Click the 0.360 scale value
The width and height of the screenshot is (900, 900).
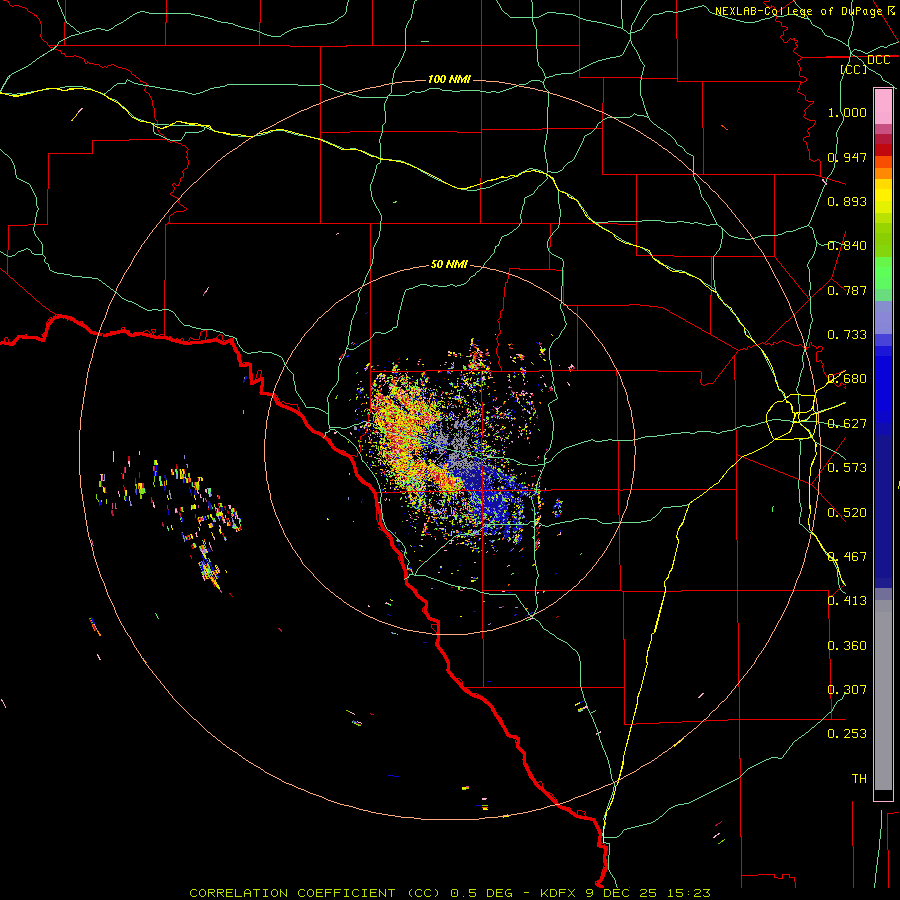[x=847, y=646]
